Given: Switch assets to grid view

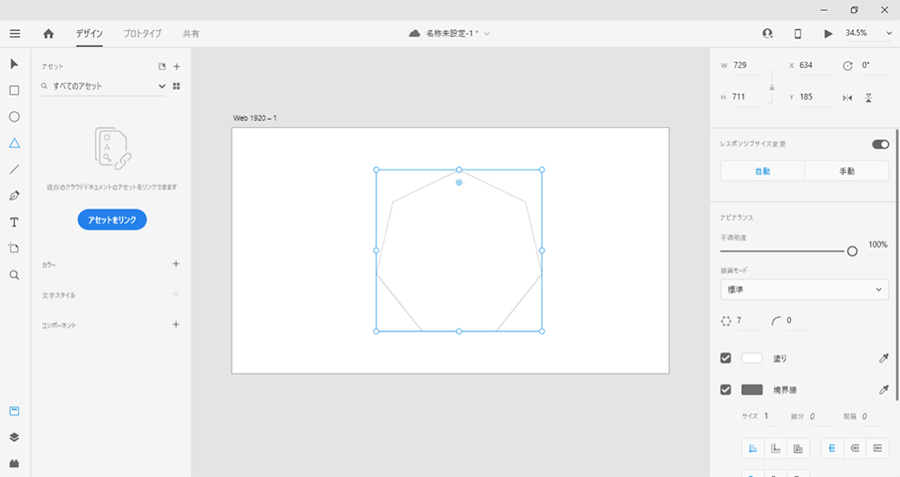Looking at the screenshot, I should [177, 86].
